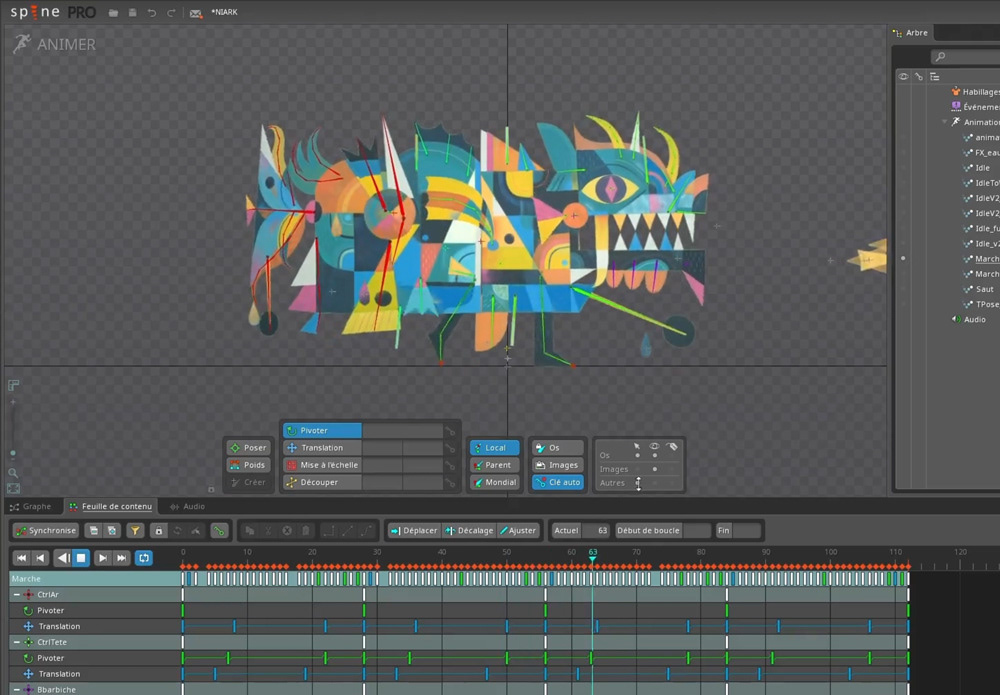Toggle Os visibility dot in options panel
This screenshot has height=695, width=1000.
(x=654, y=455)
